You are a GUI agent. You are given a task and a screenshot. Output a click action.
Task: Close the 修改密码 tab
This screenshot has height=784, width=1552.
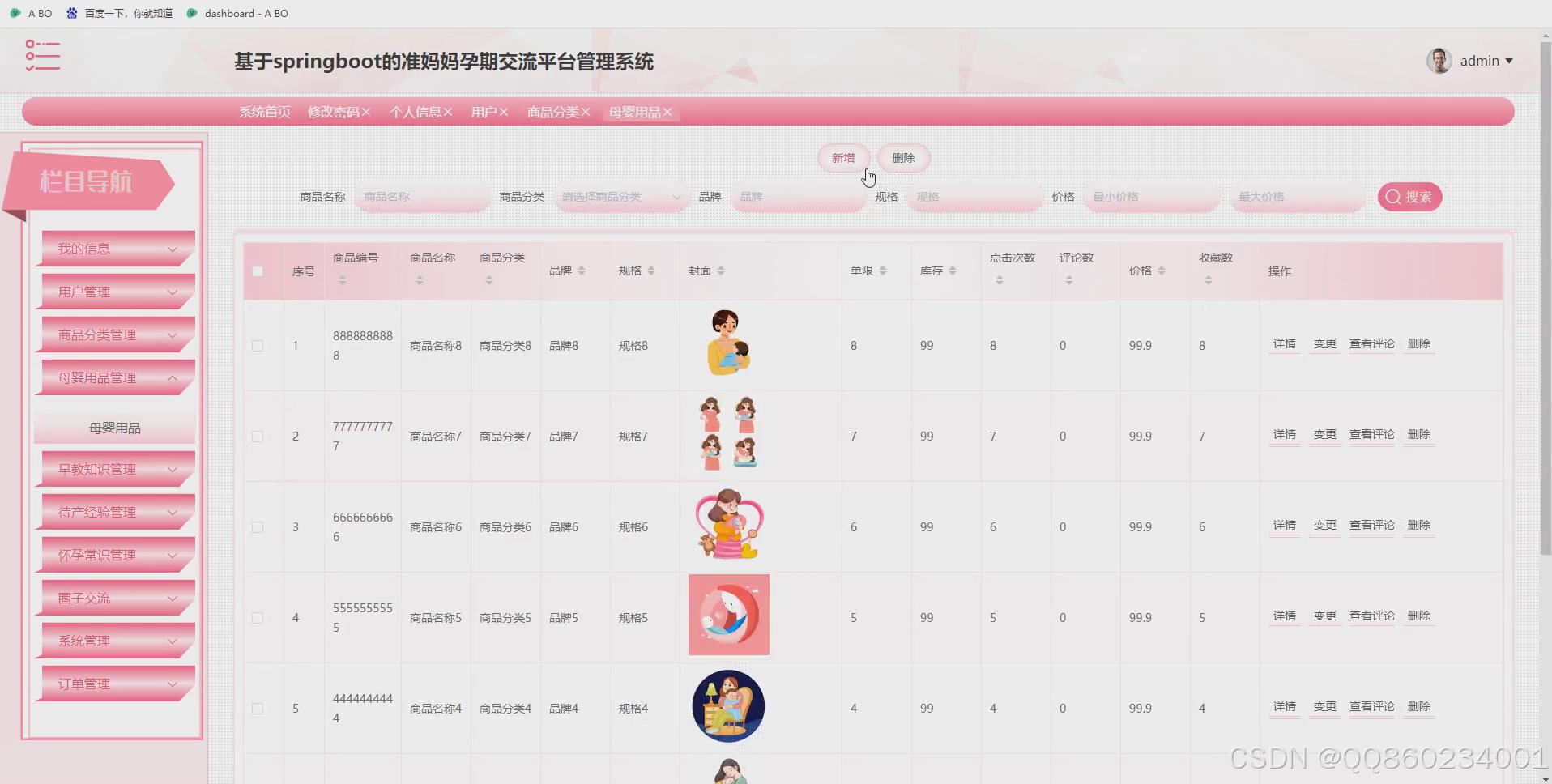tap(366, 112)
